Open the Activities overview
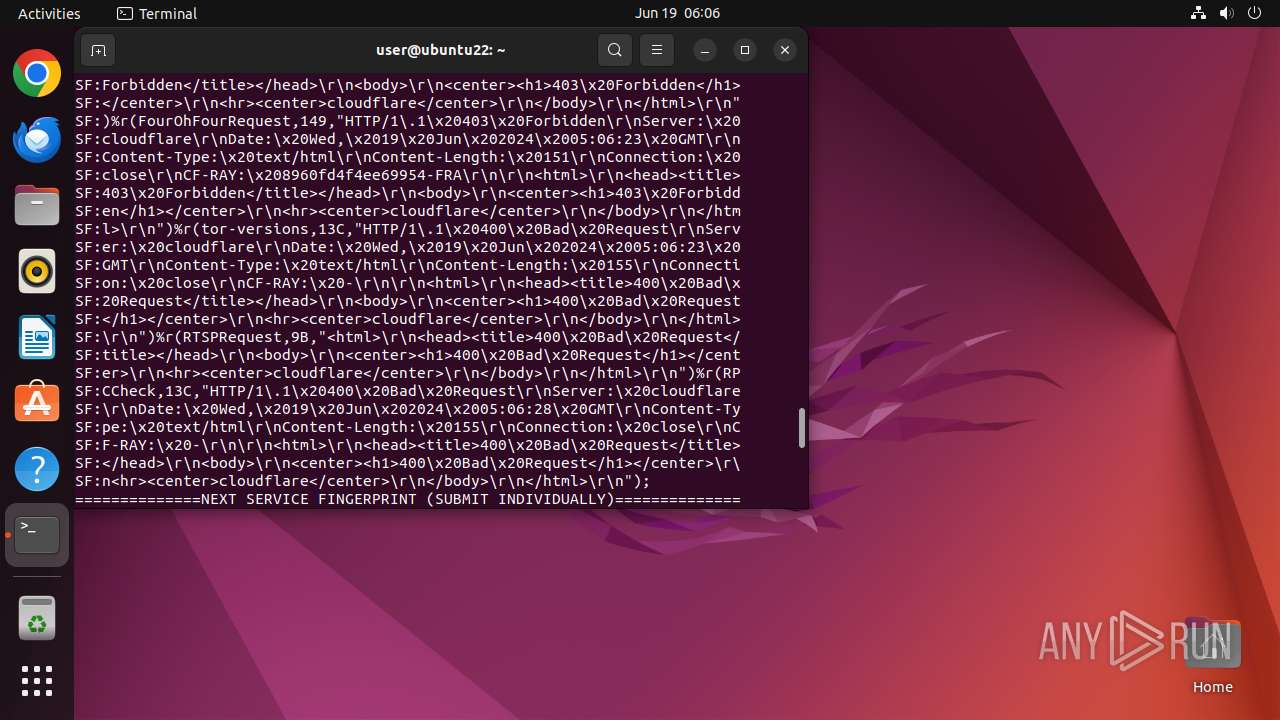The width and height of the screenshot is (1280, 720). [x=49, y=13]
